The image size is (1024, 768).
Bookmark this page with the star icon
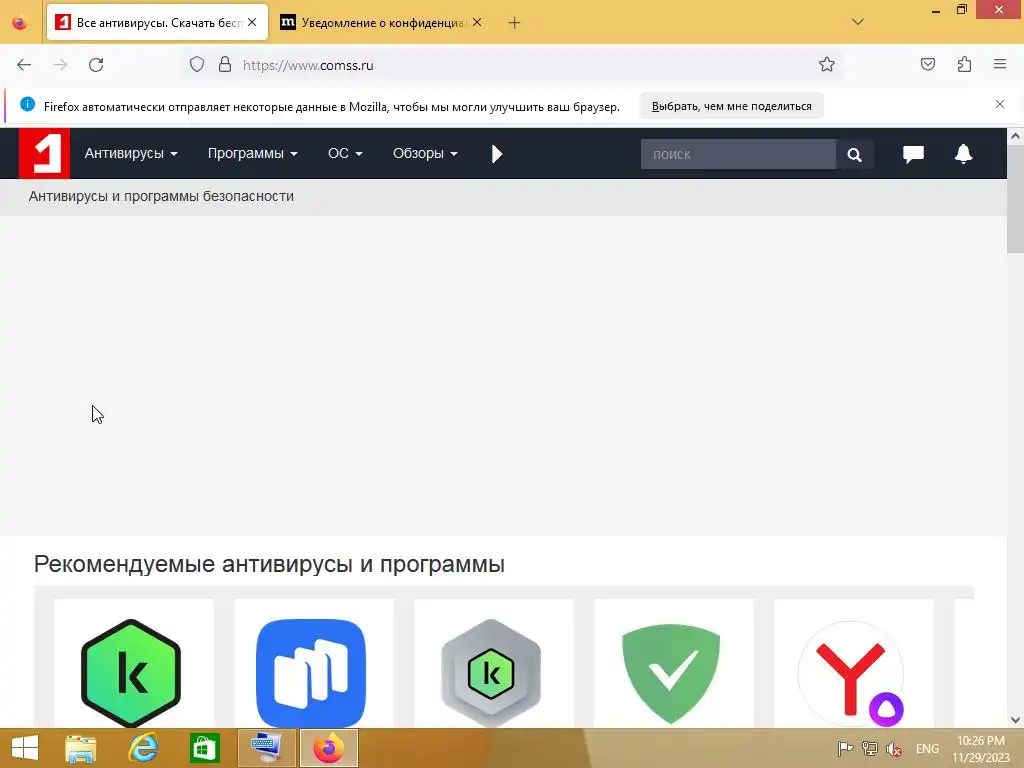[827, 64]
